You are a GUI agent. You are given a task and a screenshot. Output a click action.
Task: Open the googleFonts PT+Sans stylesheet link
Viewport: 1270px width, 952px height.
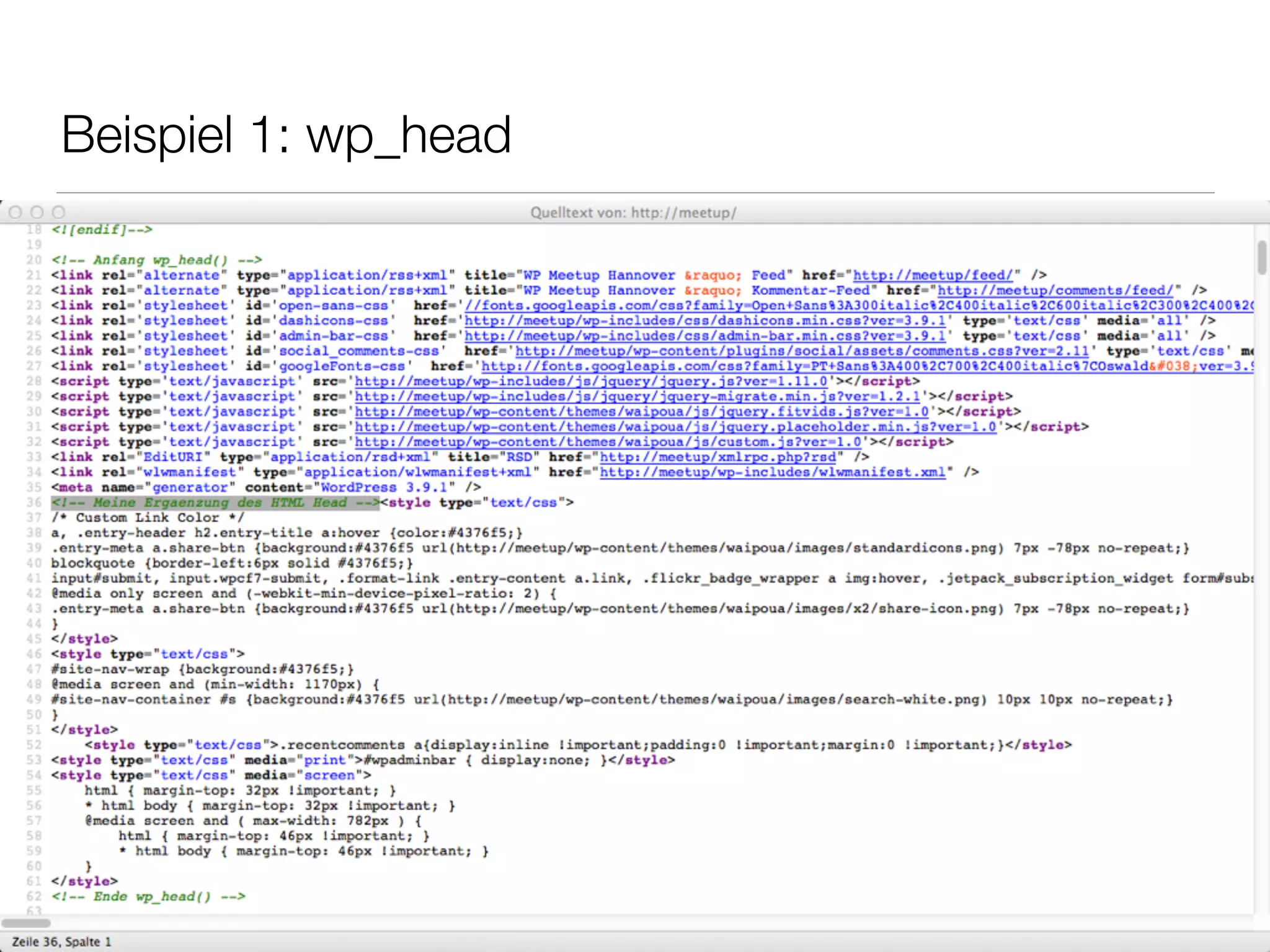pos(868,366)
